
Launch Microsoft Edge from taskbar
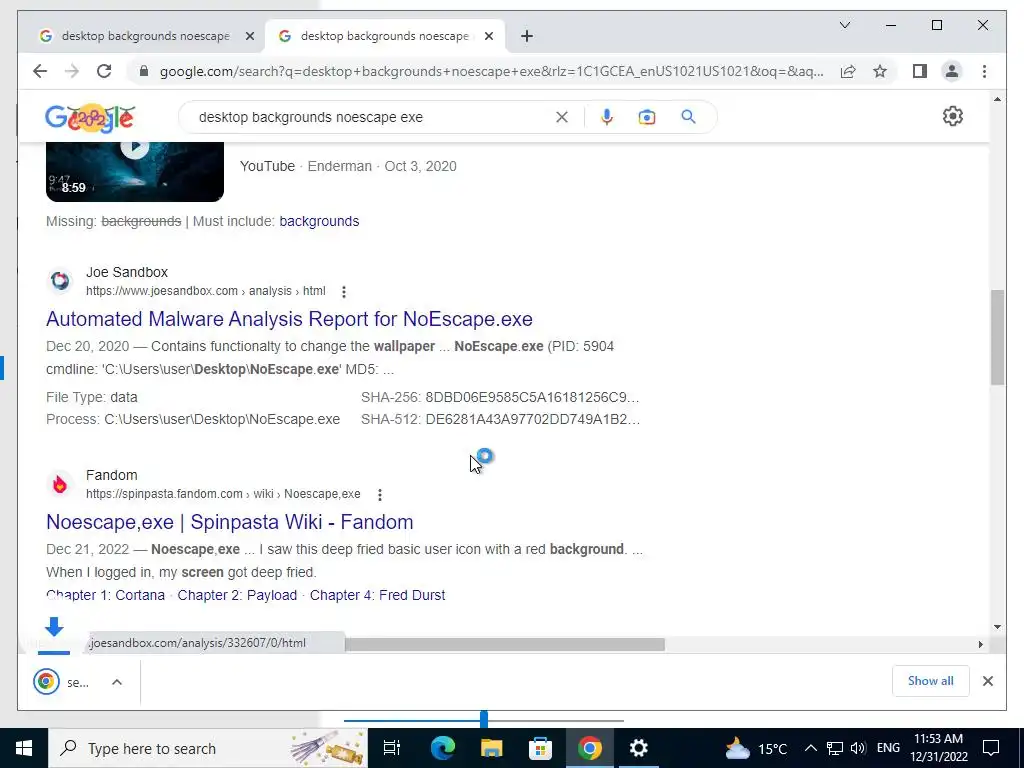point(443,748)
